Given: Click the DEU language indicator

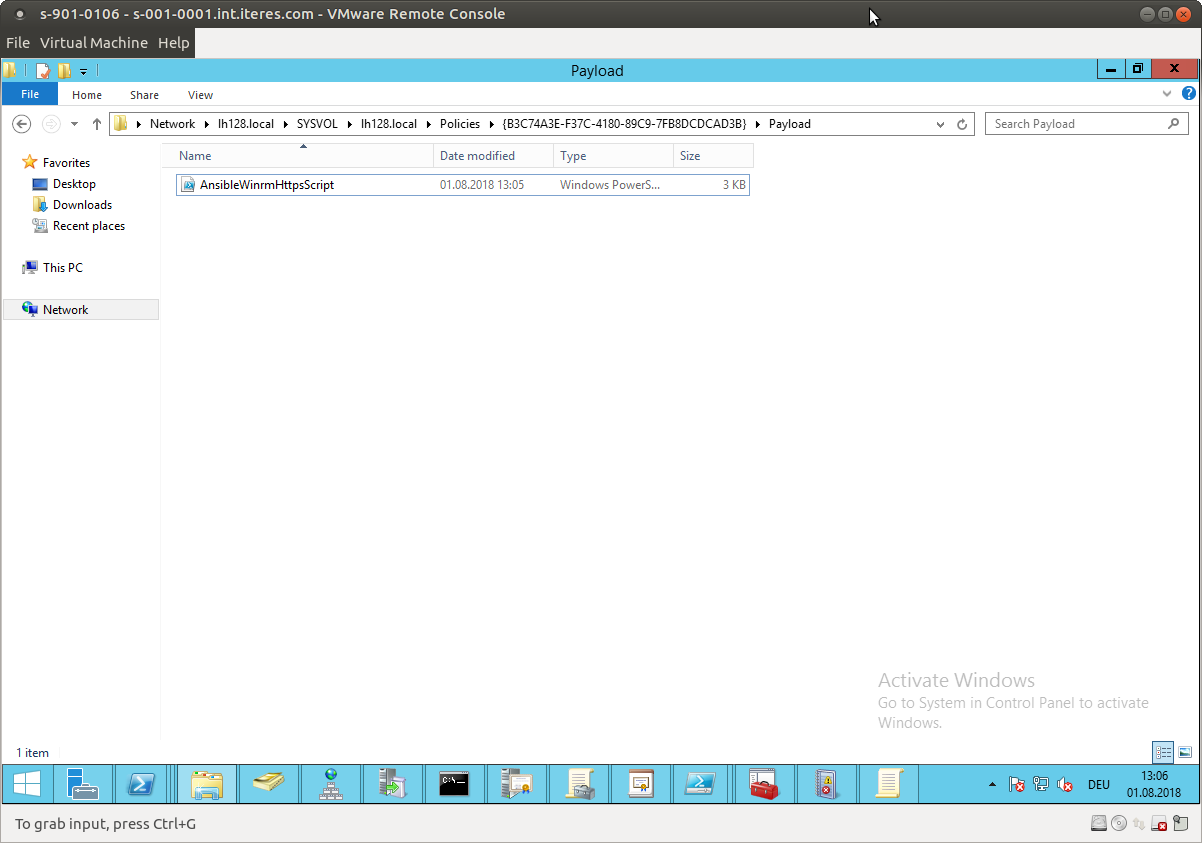Looking at the screenshot, I should click(x=1098, y=785).
